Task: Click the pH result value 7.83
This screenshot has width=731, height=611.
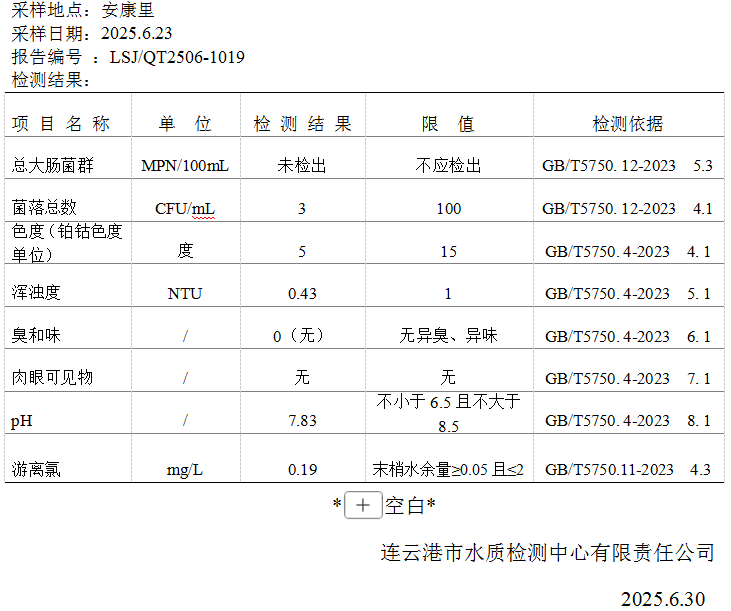Action: (302, 421)
